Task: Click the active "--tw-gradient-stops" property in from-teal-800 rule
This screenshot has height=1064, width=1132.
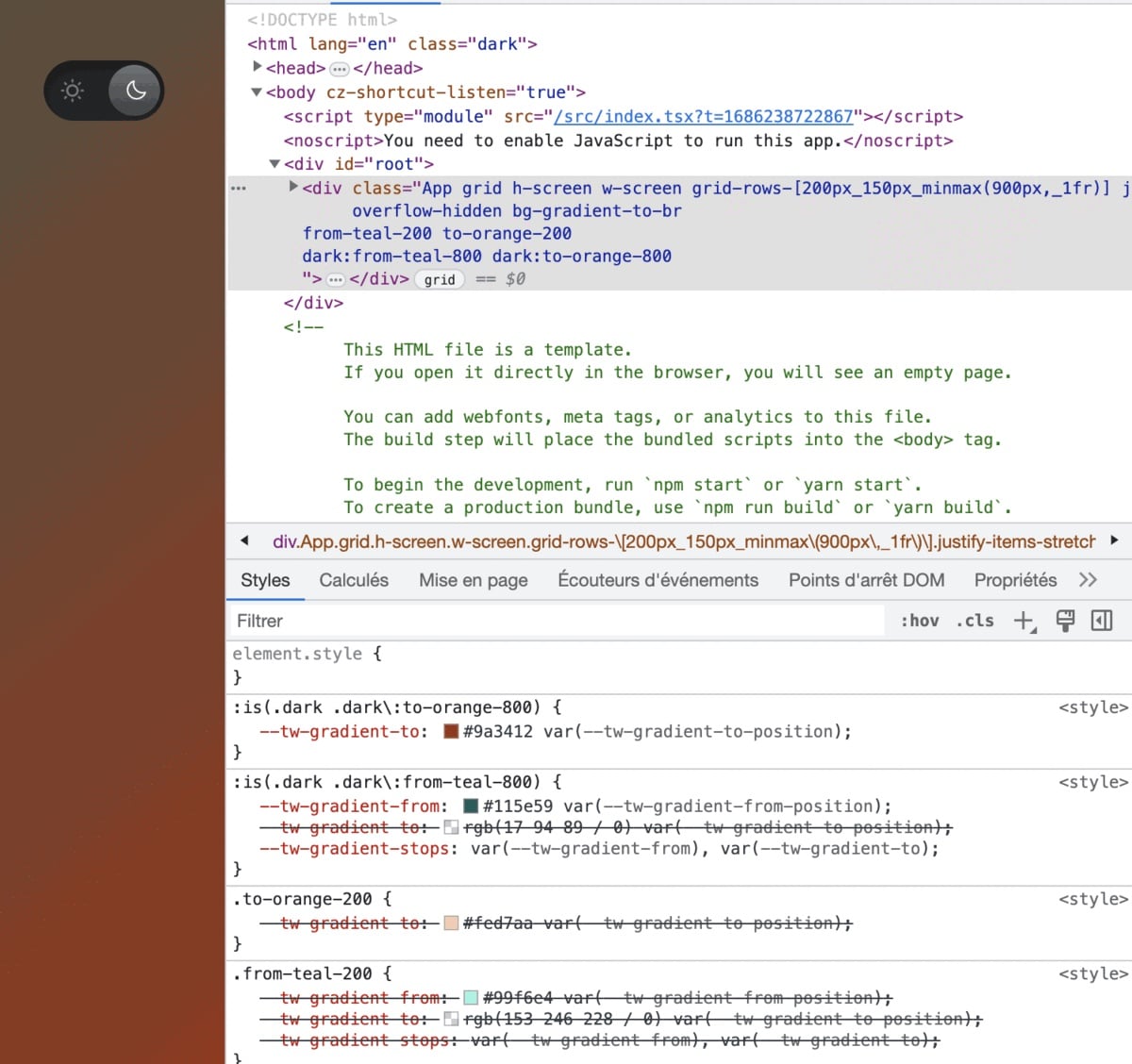Action: (355, 849)
